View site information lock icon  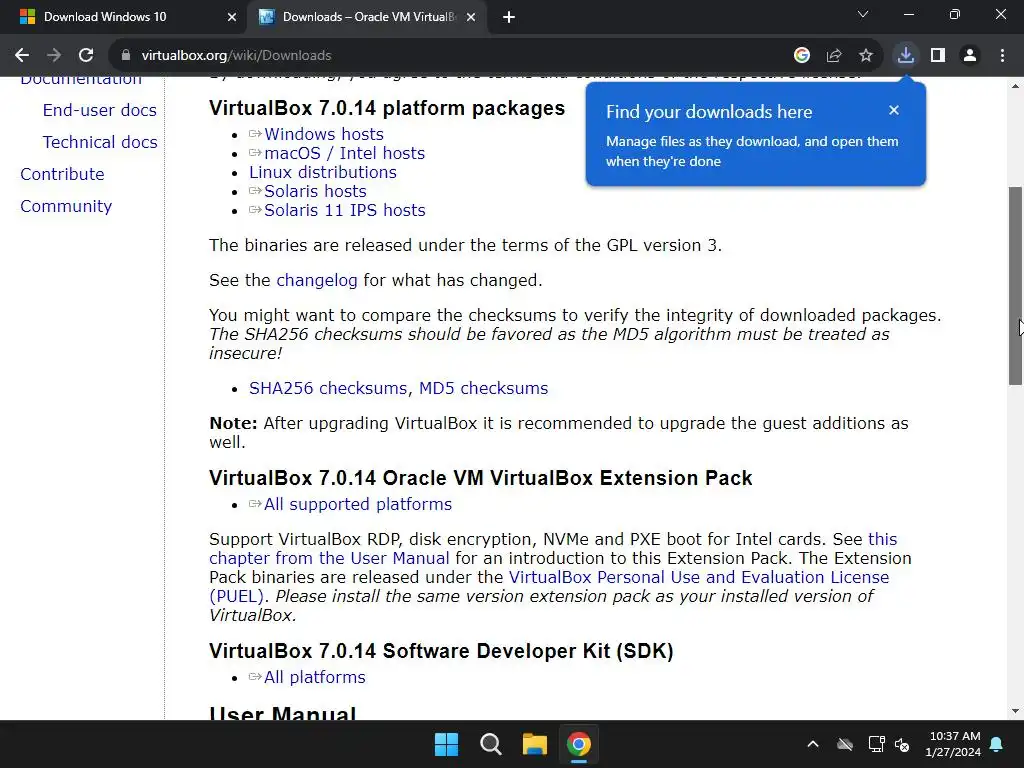pos(126,56)
